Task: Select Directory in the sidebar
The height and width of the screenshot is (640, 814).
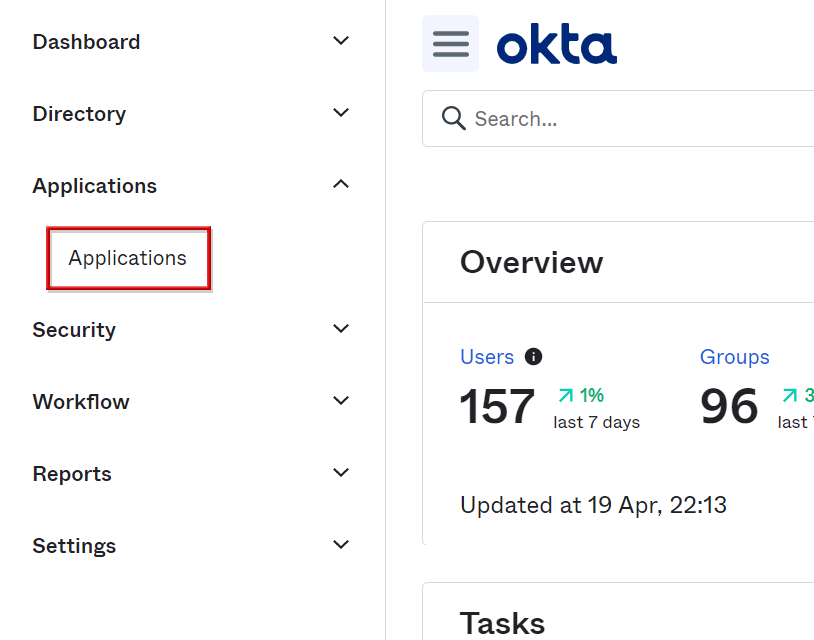Action: (79, 114)
